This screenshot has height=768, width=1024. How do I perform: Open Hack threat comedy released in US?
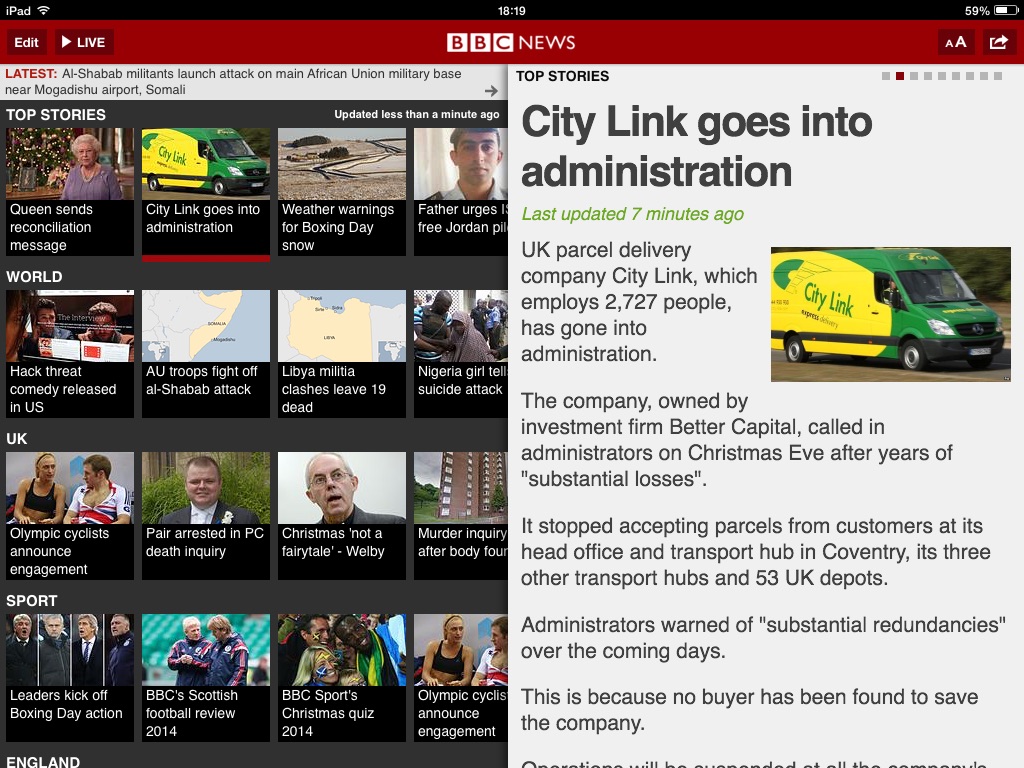70,353
